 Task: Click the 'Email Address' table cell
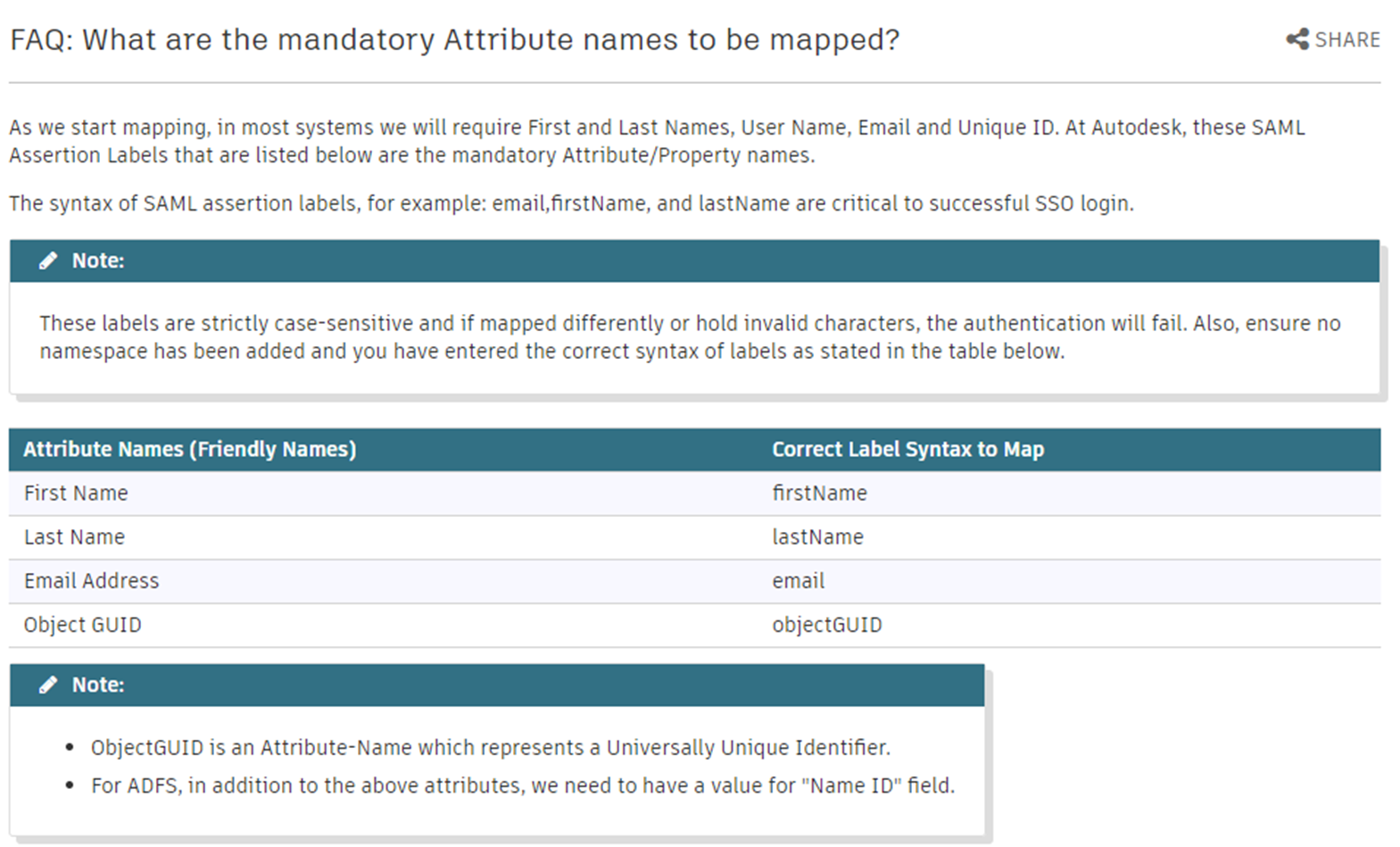point(91,581)
